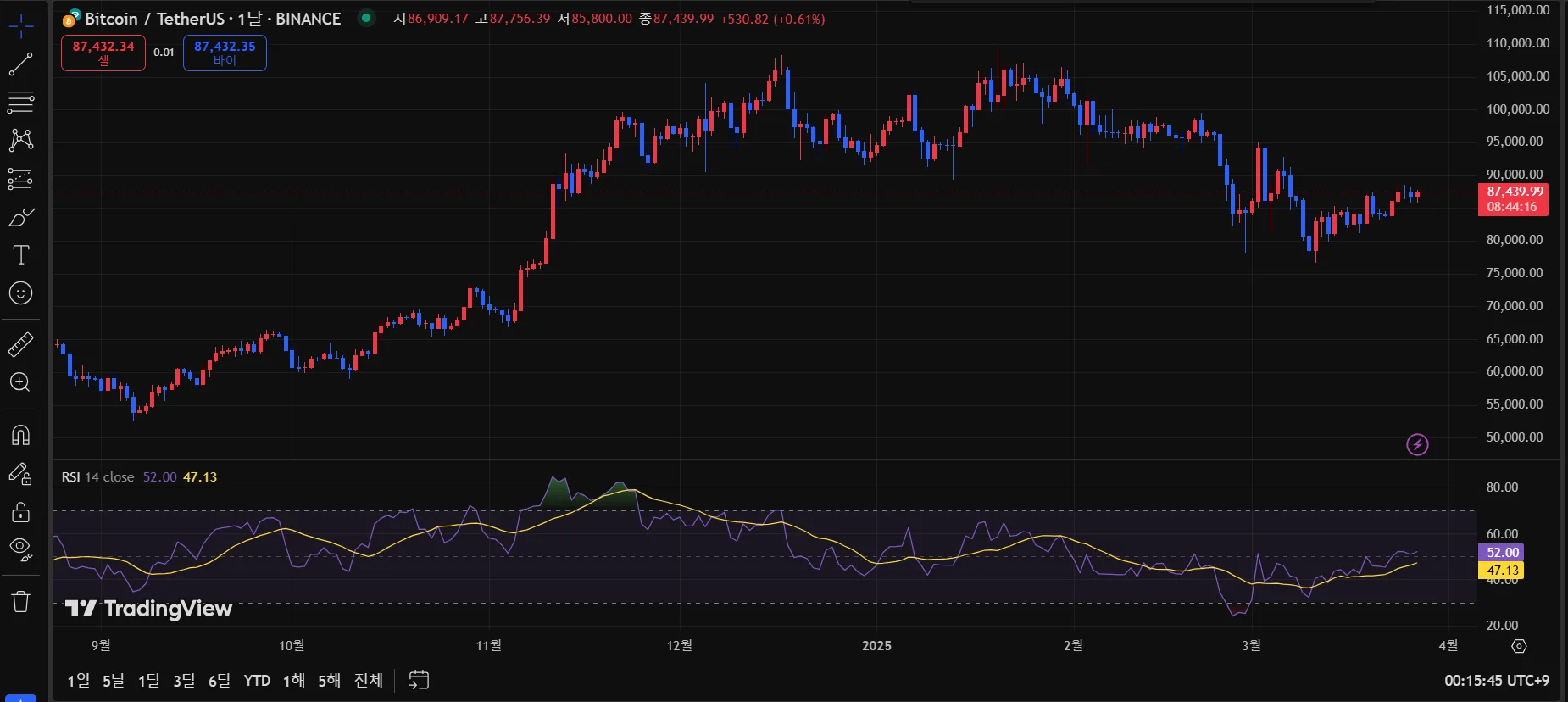Viewport: 1568px width, 702px height.
Task: Select the YTD time range
Action: tap(257, 681)
